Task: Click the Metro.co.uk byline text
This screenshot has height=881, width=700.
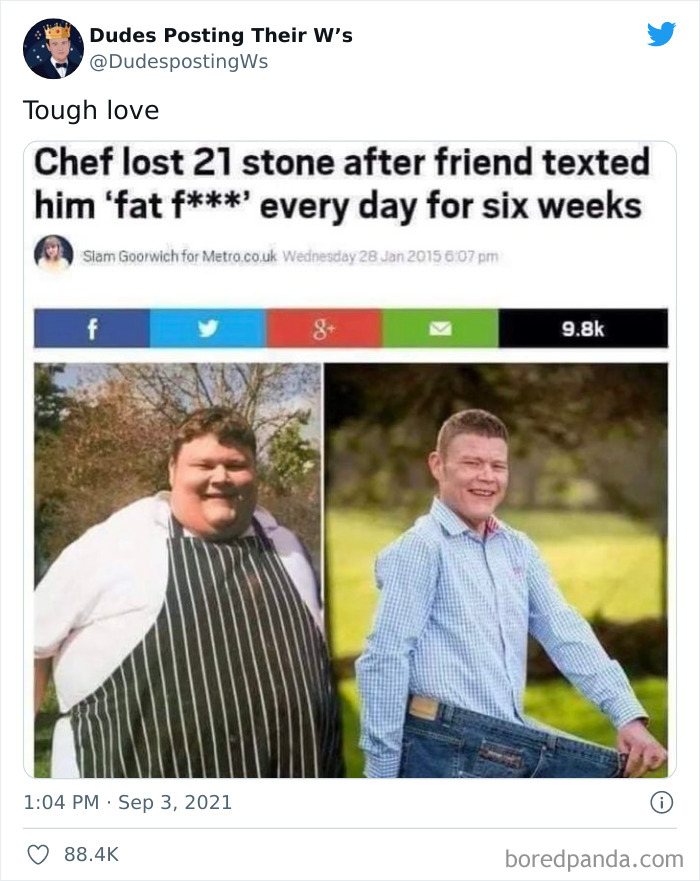Action: tap(180, 256)
